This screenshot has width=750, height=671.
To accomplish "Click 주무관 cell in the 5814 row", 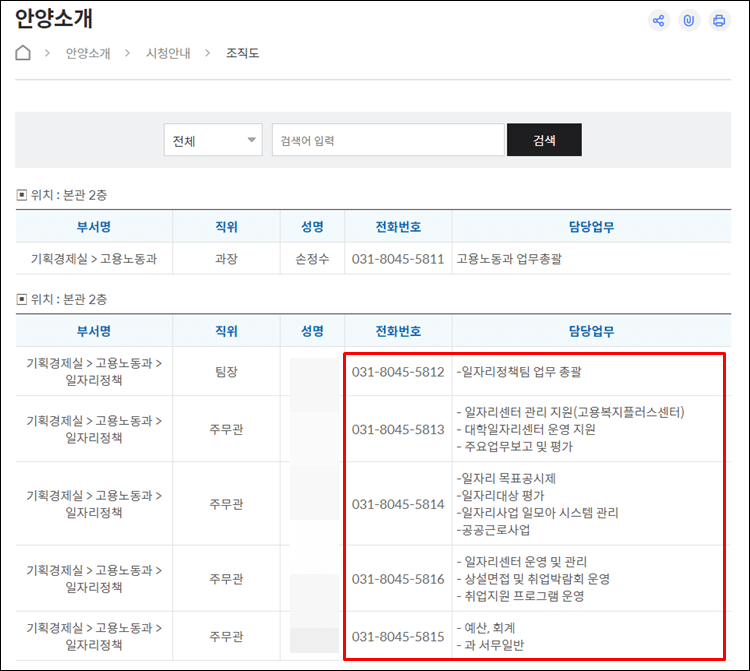I will (x=226, y=504).
